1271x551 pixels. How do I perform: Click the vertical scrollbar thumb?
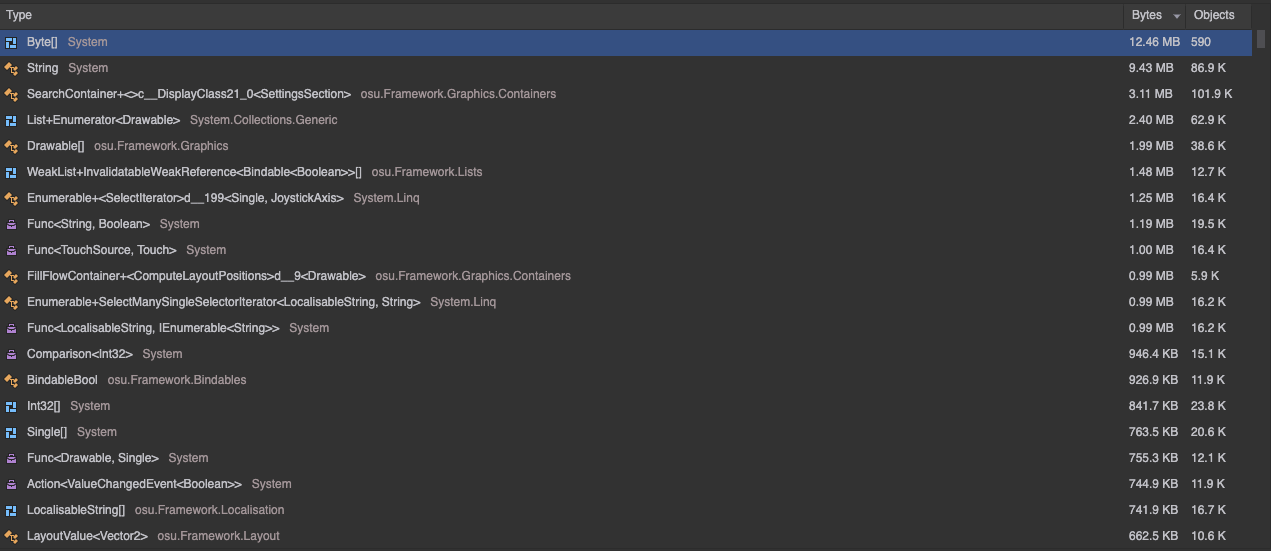coord(1261,38)
